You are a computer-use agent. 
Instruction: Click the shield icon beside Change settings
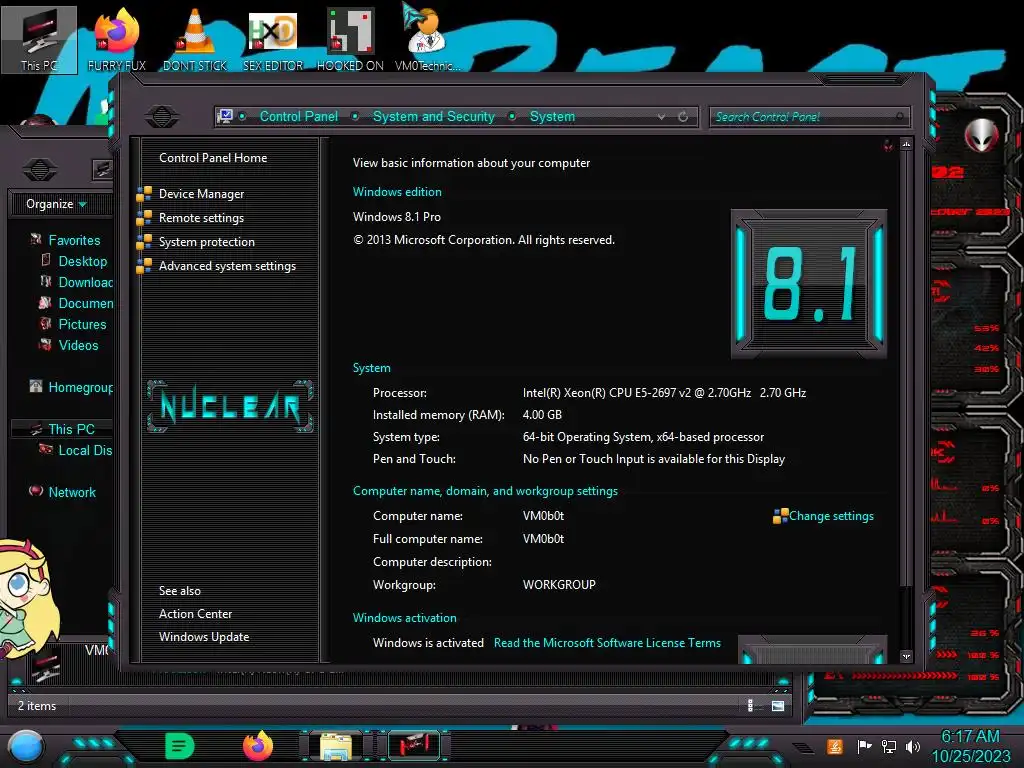(780, 516)
